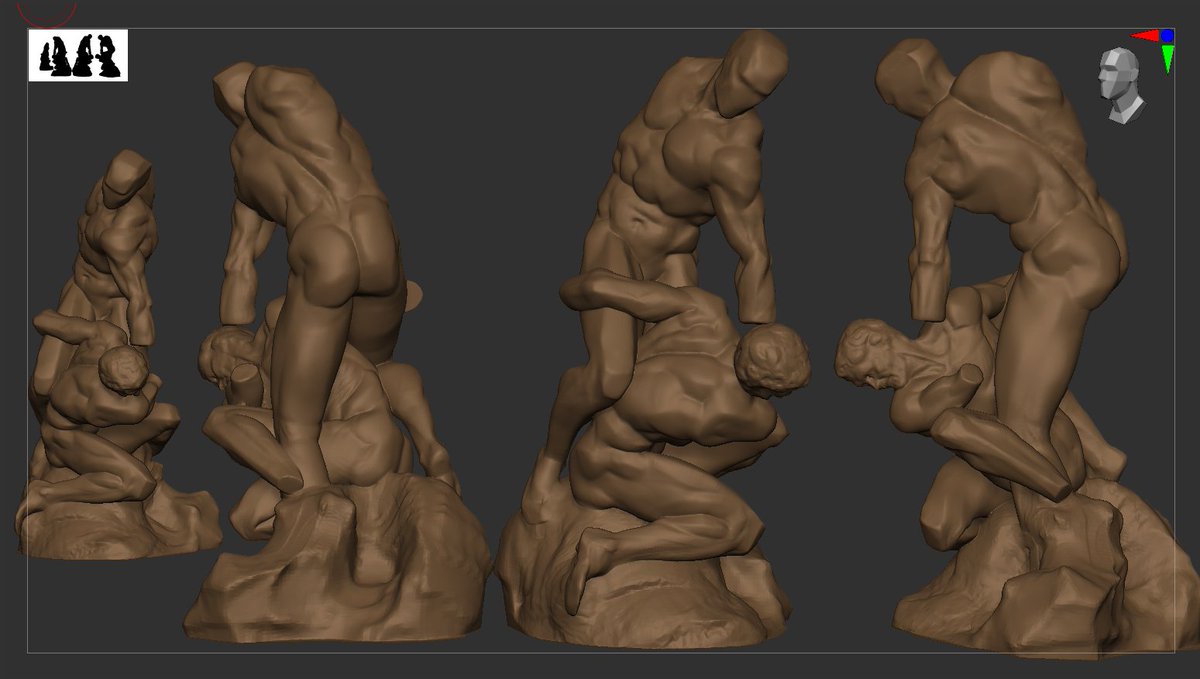Screen dimensions: 1200x679
Task: Click the smallest sculpture silhouette in the thumbnail
Action: click(x=45, y=55)
